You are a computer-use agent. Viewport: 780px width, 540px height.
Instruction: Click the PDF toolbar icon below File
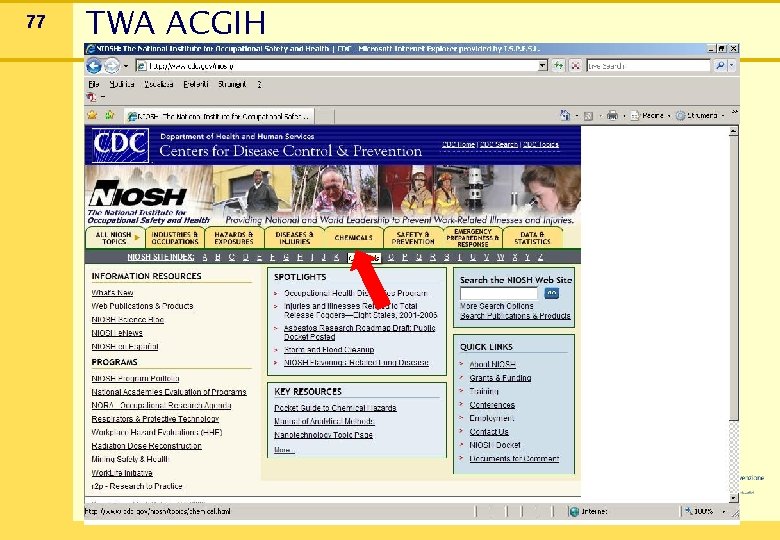coord(92,97)
